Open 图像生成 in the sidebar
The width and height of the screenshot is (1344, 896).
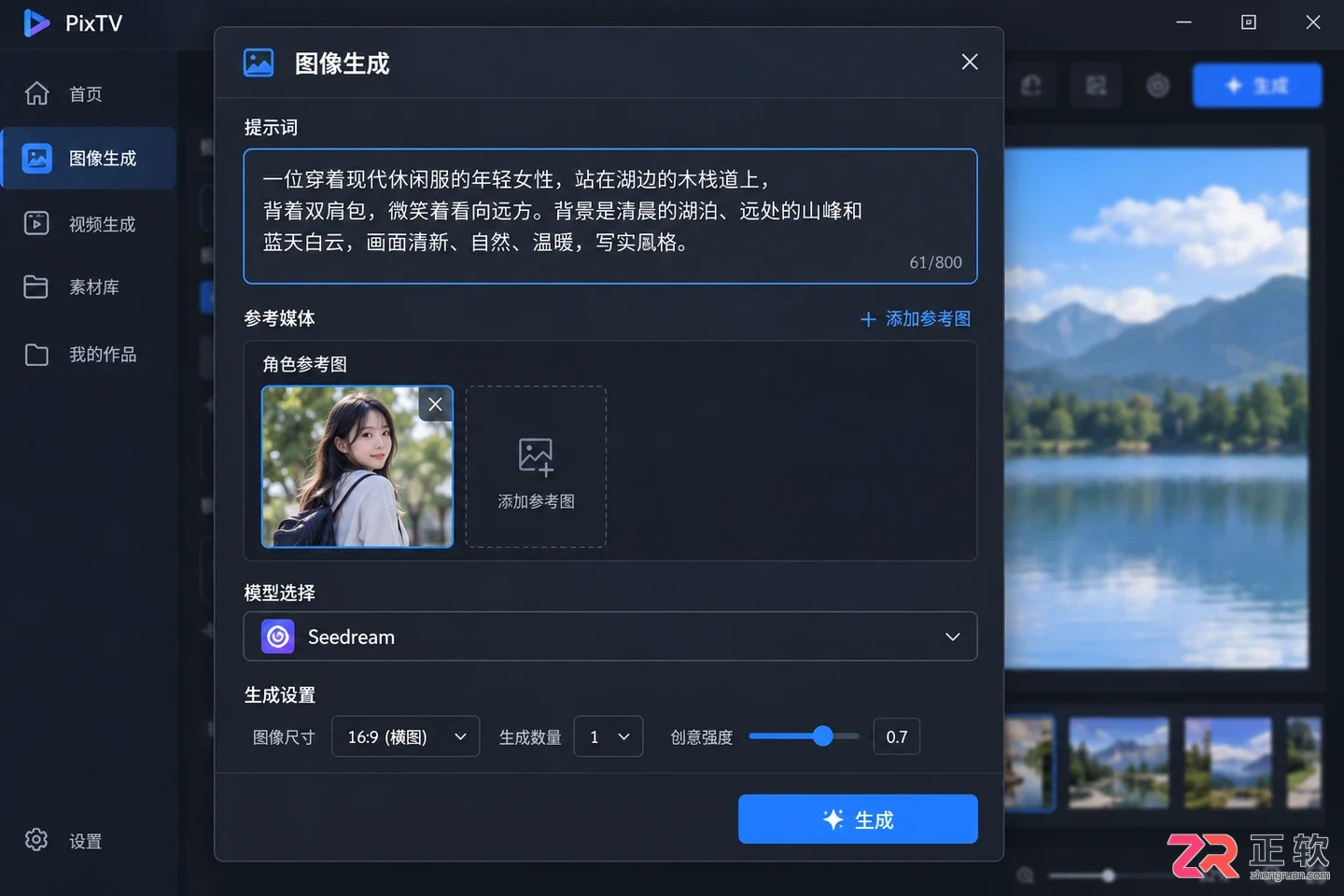[90, 159]
